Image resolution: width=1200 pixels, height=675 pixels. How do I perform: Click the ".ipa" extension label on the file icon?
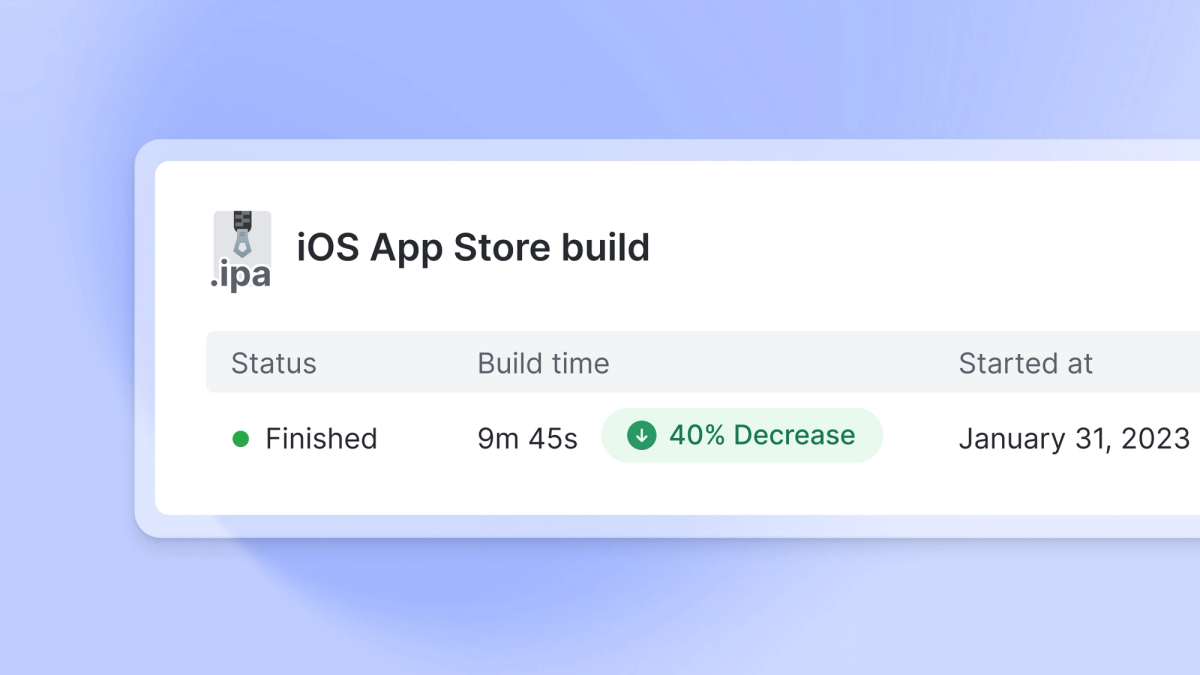coord(241,275)
